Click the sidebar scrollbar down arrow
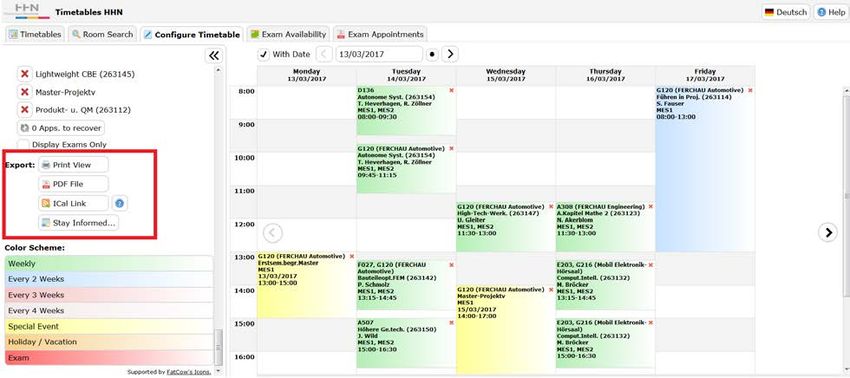The height and width of the screenshot is (378, 850). [218, 371]
